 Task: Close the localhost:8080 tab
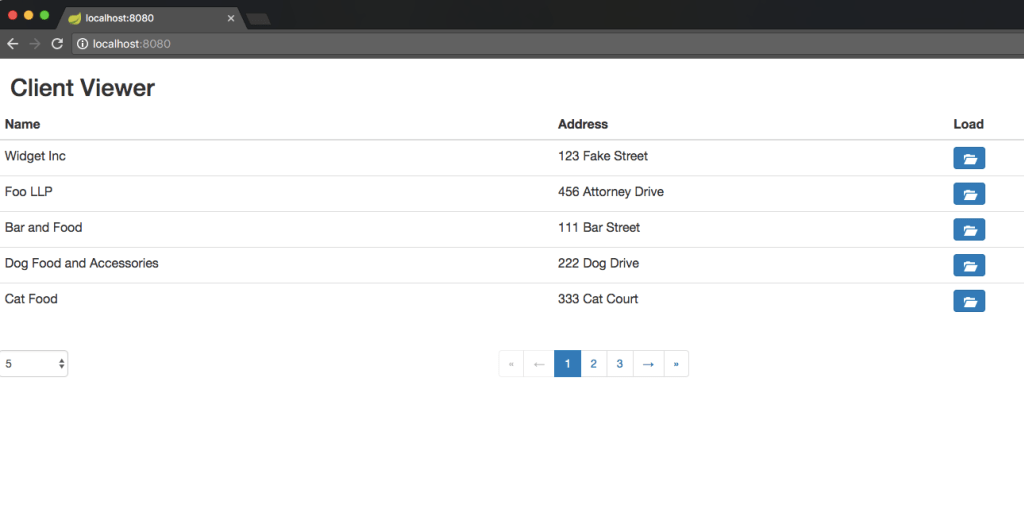tap(231, 18)
